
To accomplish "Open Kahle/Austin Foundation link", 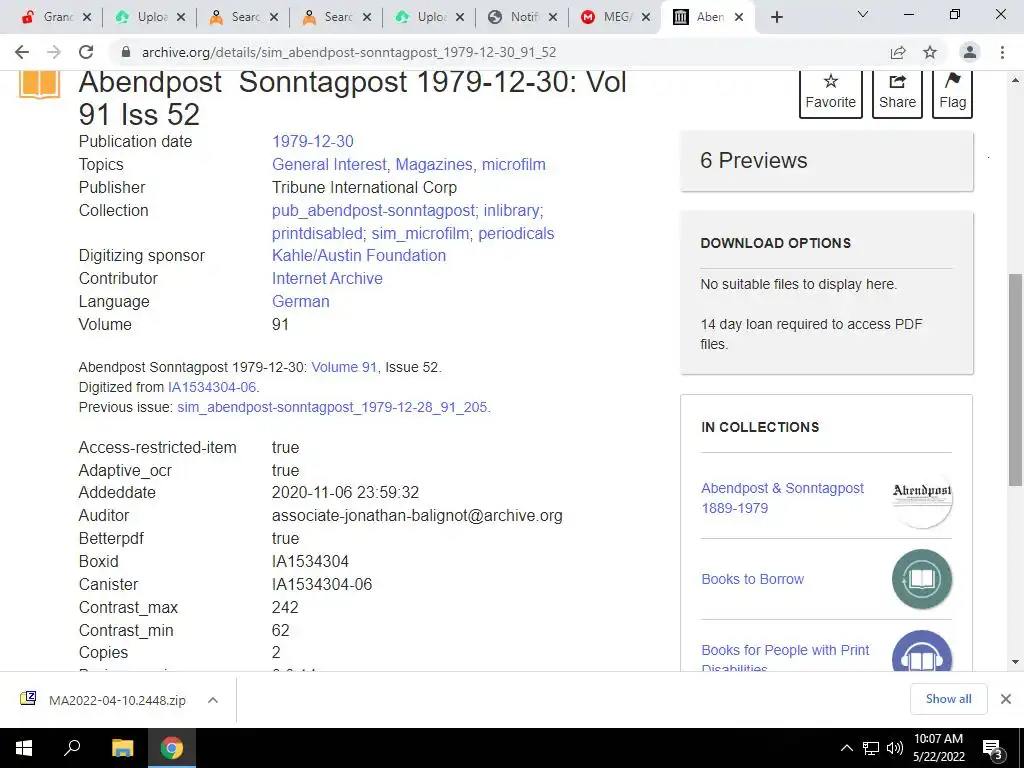I will [359, 255].
